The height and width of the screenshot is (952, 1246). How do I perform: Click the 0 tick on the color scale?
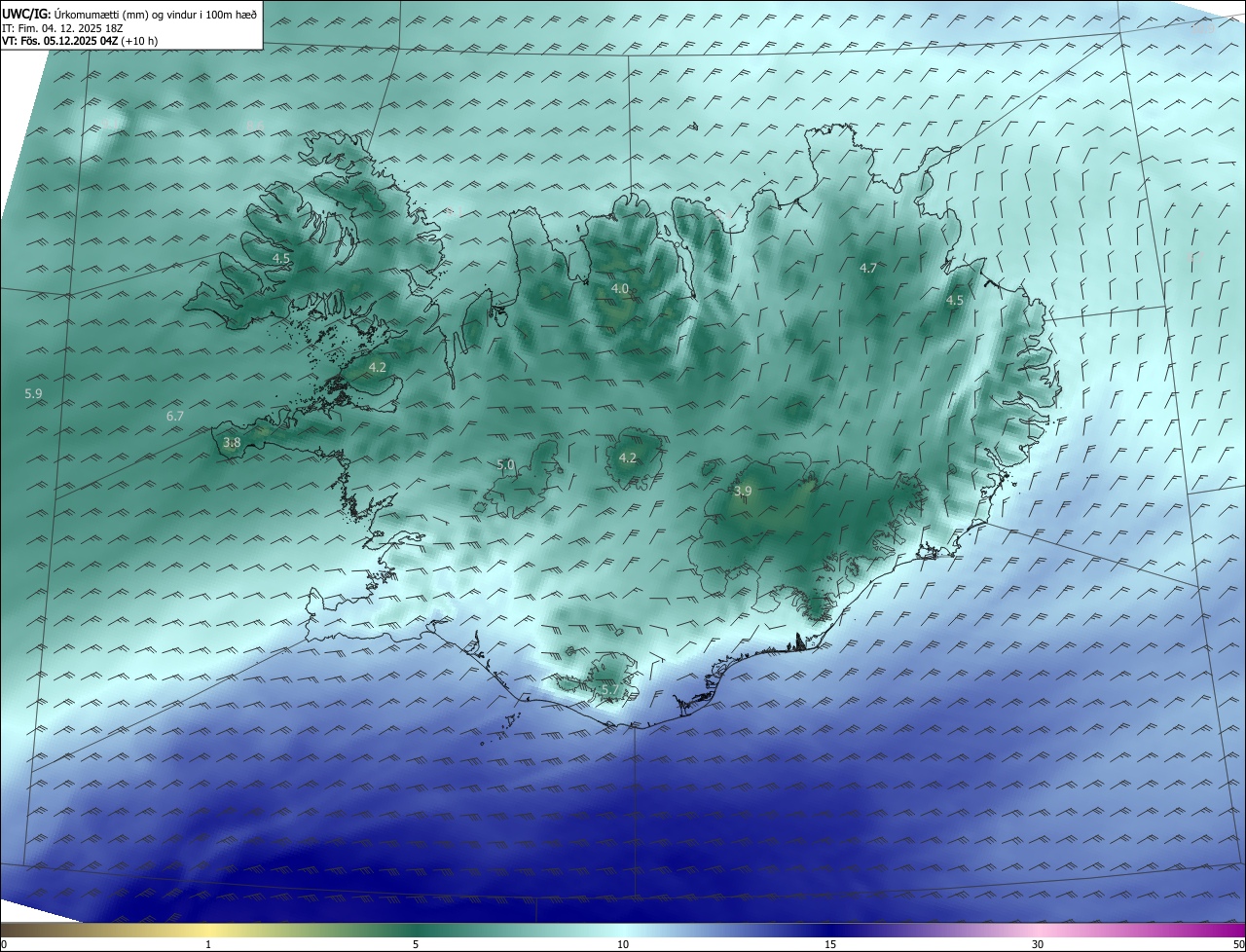pos(4,944)
